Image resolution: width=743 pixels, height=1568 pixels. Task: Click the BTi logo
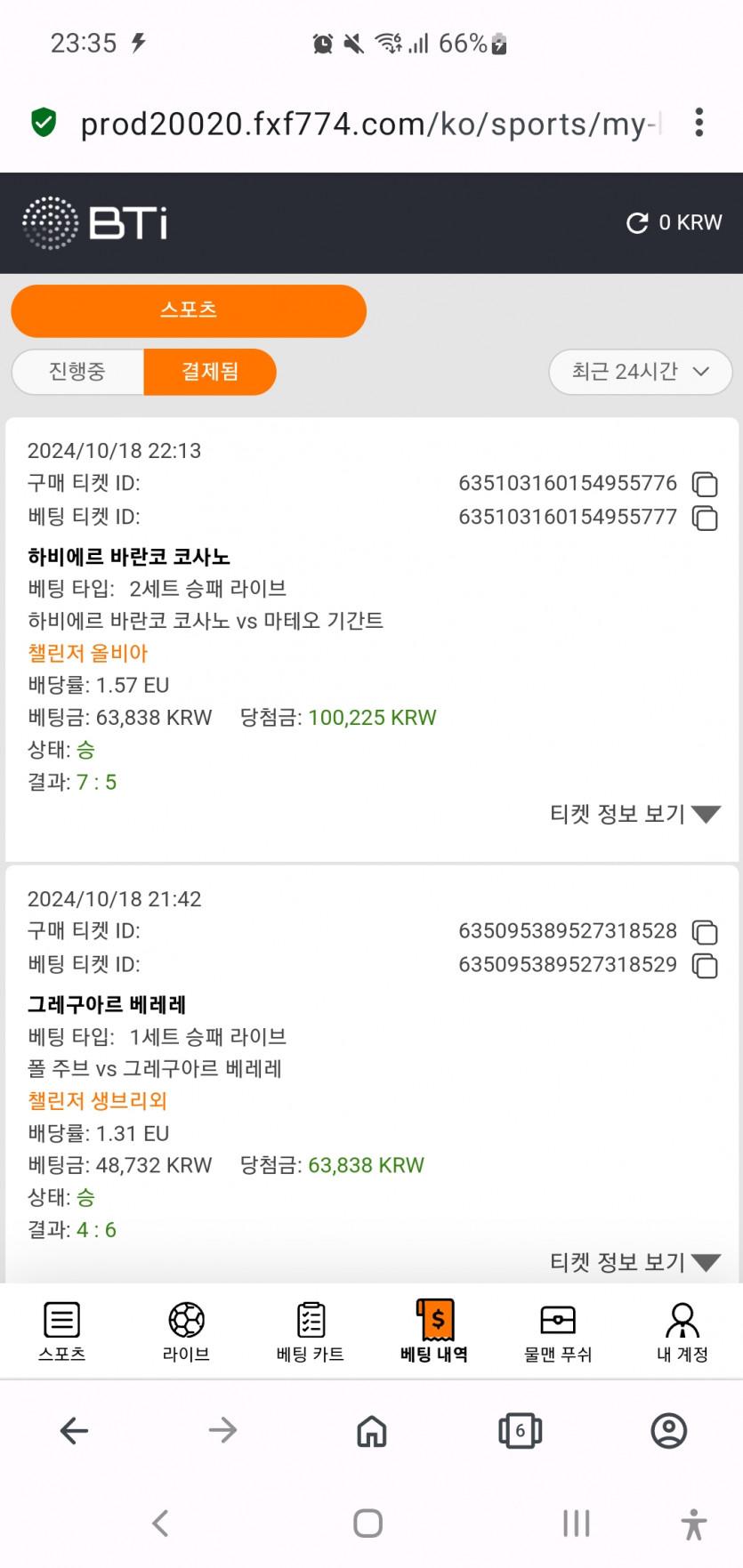pyautogui.click(x=94, y=222)
